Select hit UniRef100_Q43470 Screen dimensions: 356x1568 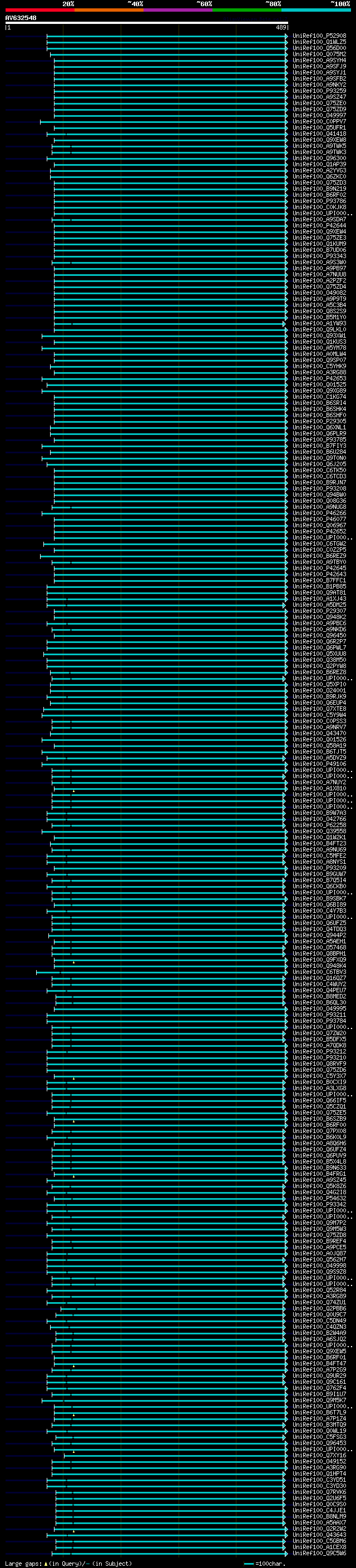tap(319, 733)
